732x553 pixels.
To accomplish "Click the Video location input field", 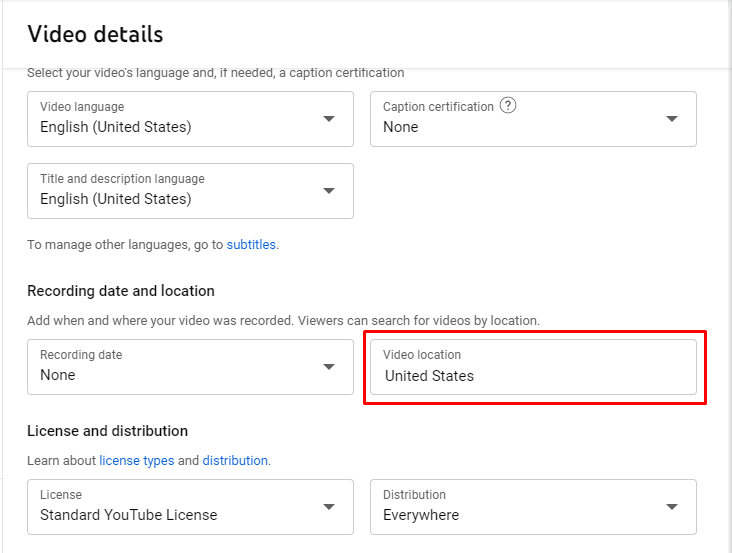I will pos(533,367).
